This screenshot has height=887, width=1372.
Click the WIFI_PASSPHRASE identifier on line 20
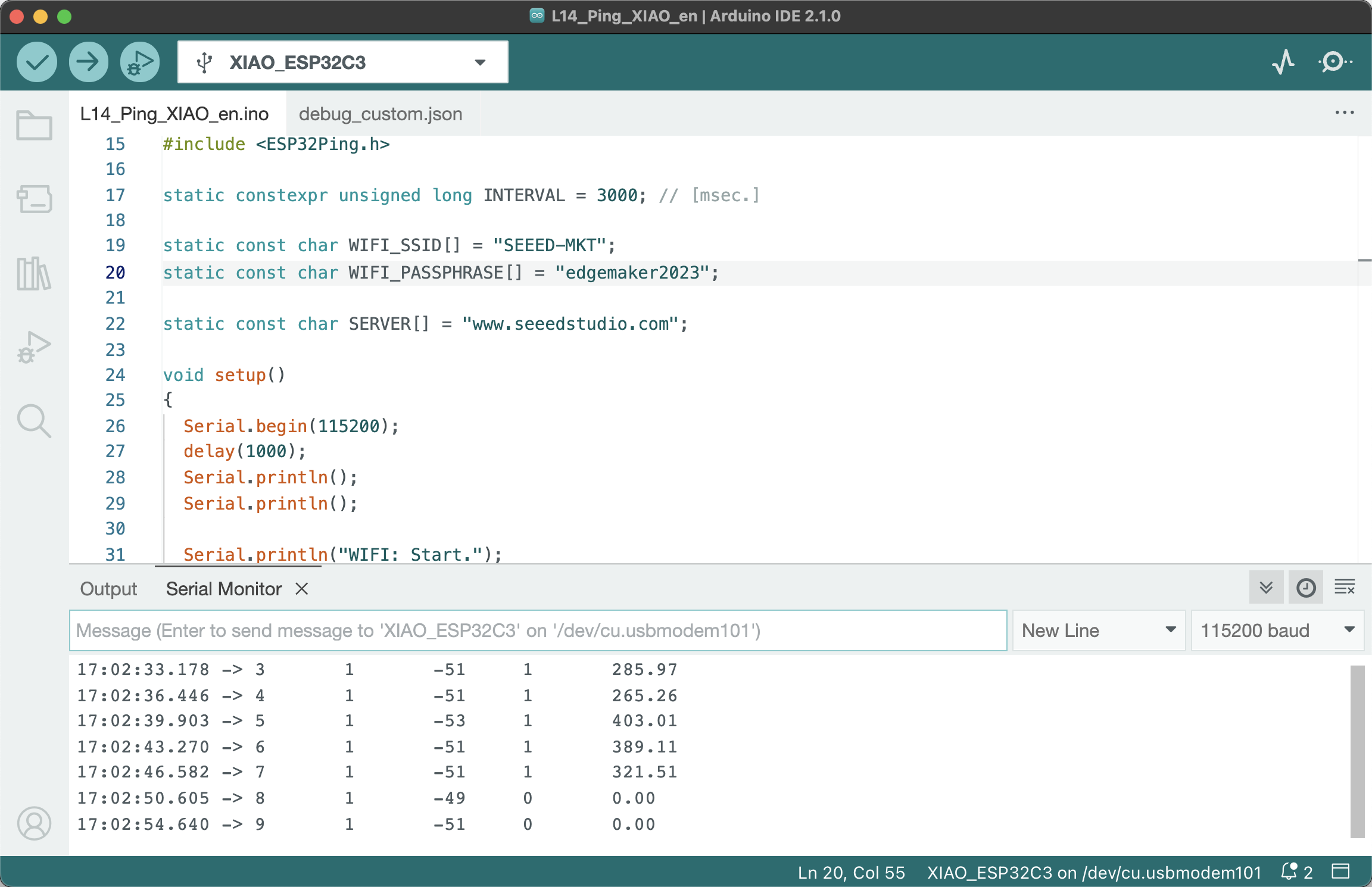(426, 273)
